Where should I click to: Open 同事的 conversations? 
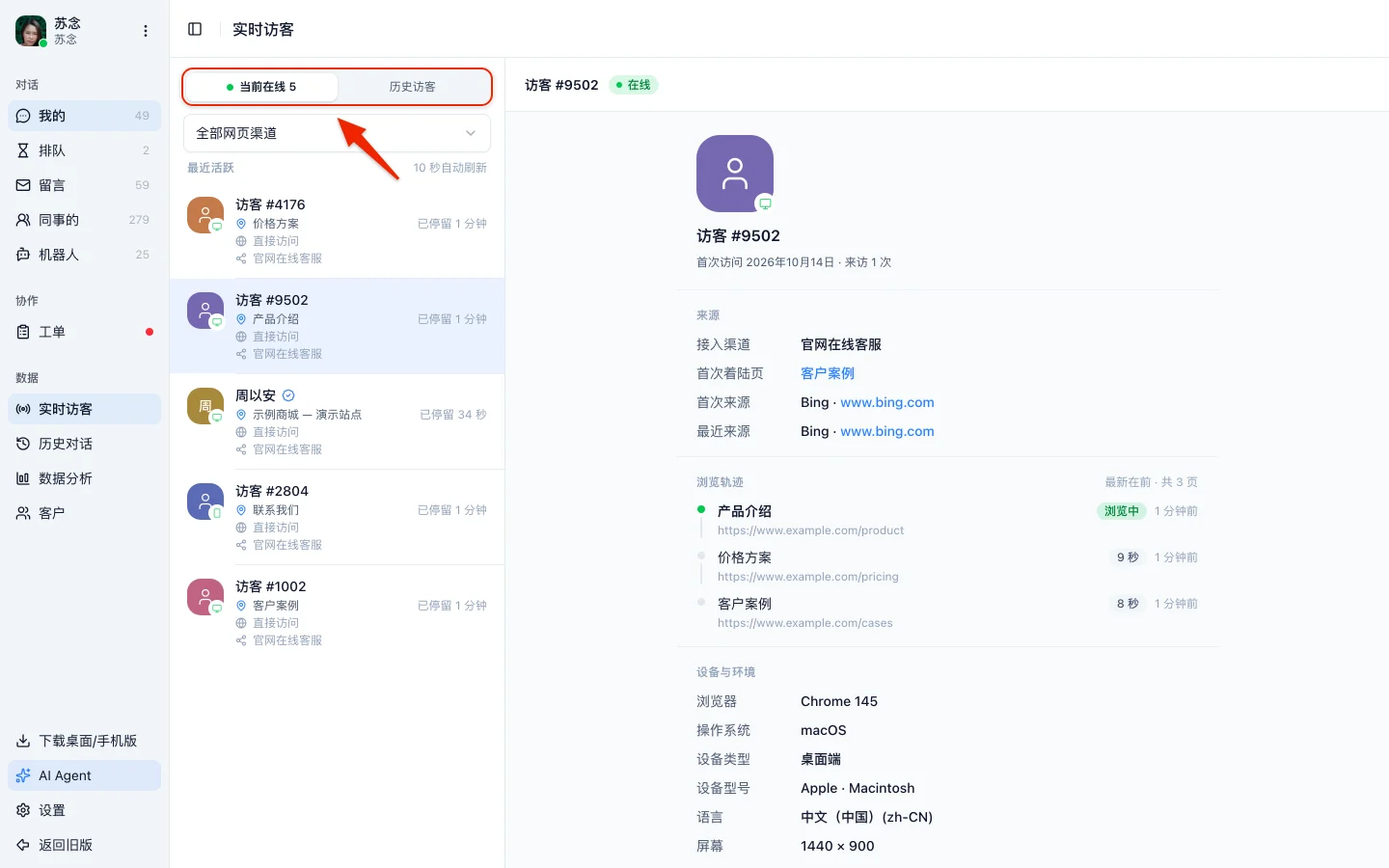coord(85,220)
